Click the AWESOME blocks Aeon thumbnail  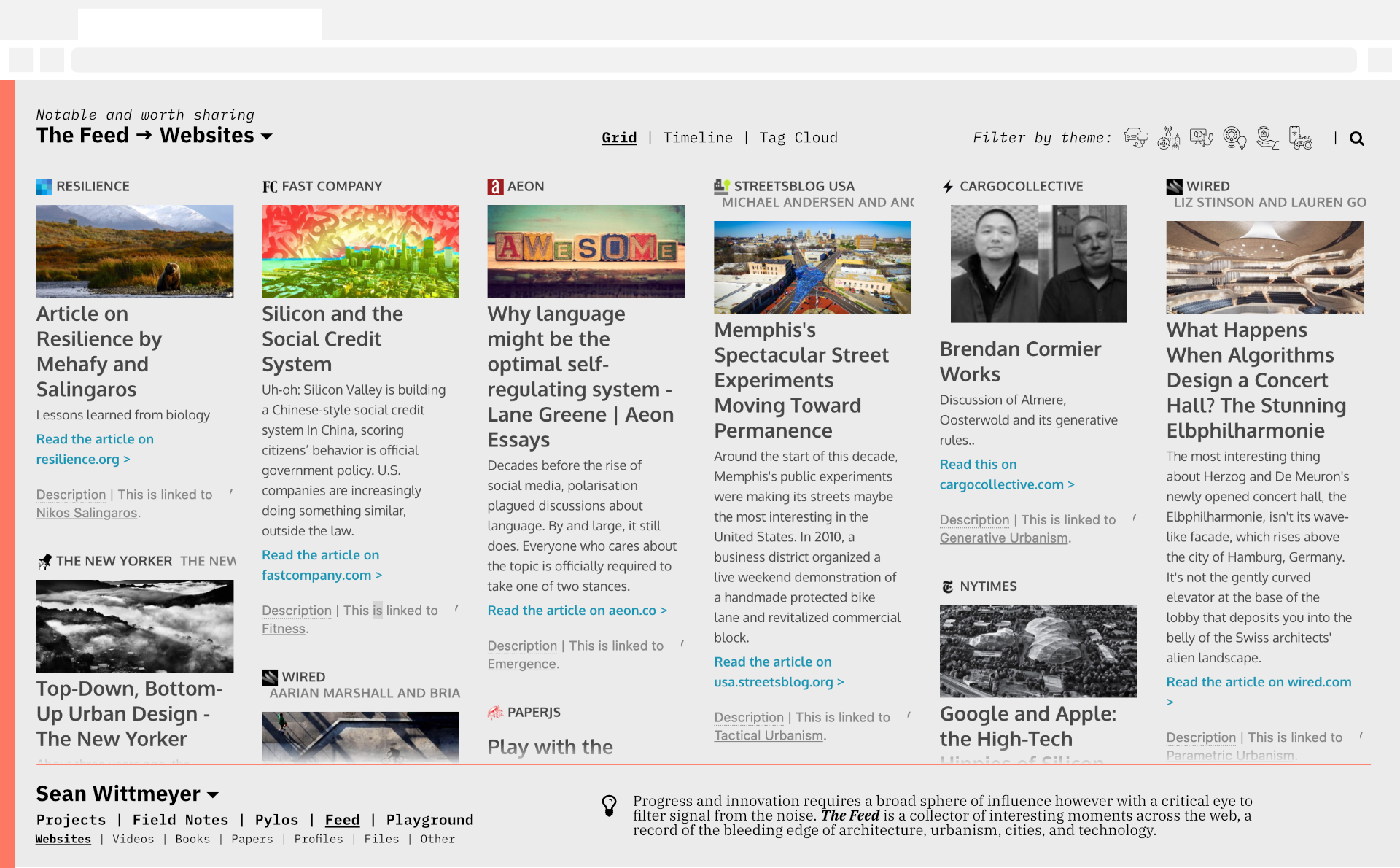pyautogui.click(x=586, y=251)
